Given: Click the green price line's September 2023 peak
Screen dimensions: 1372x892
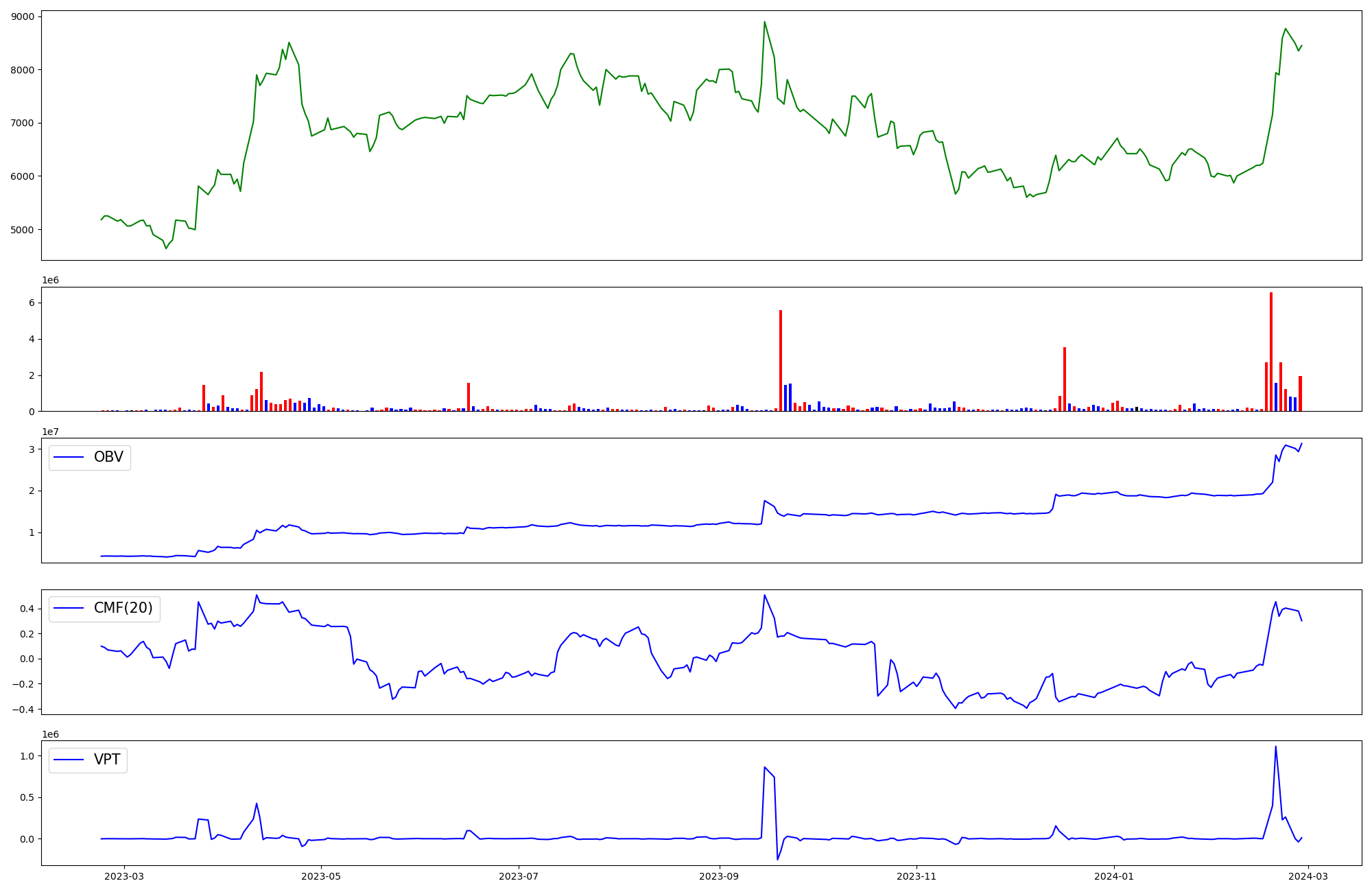Looking at the screenshot, I should pos(764,22).
